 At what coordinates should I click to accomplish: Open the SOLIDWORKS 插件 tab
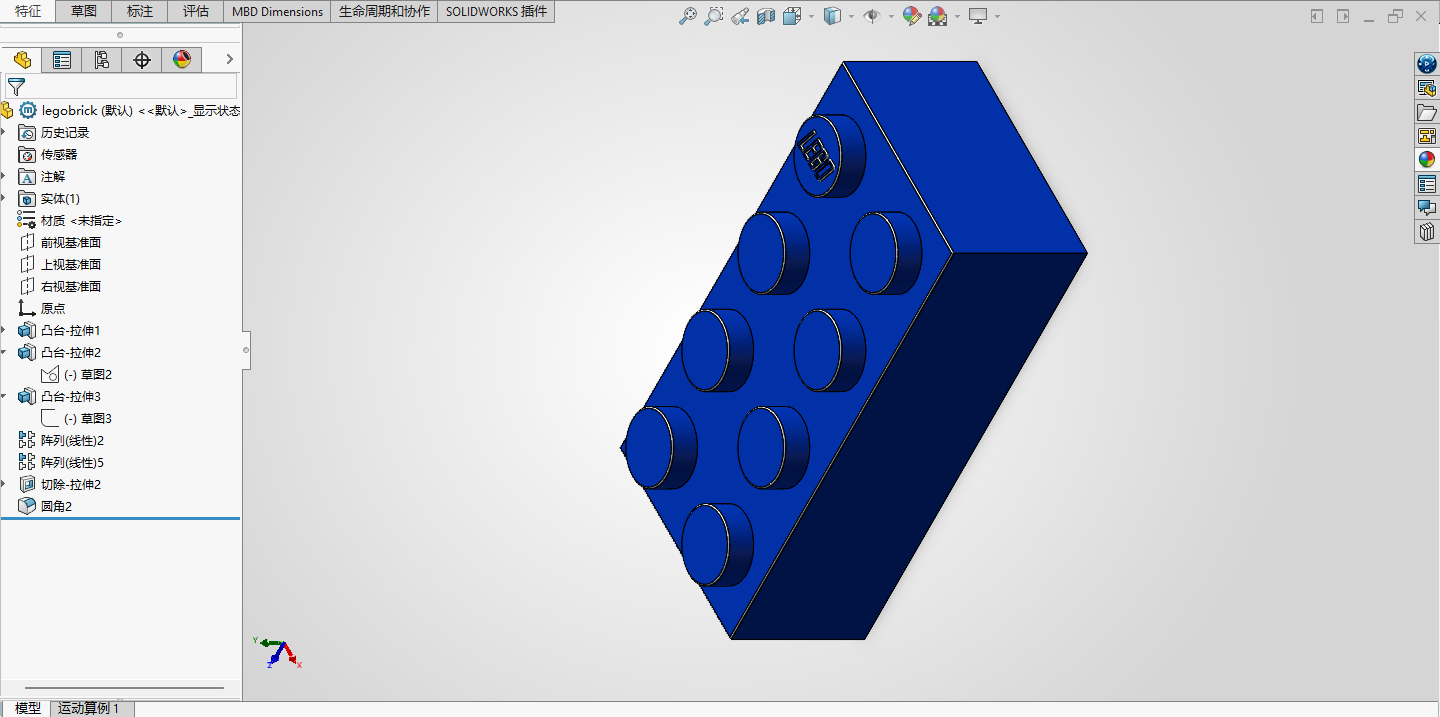pyautogui.click(x=496, y=12)
